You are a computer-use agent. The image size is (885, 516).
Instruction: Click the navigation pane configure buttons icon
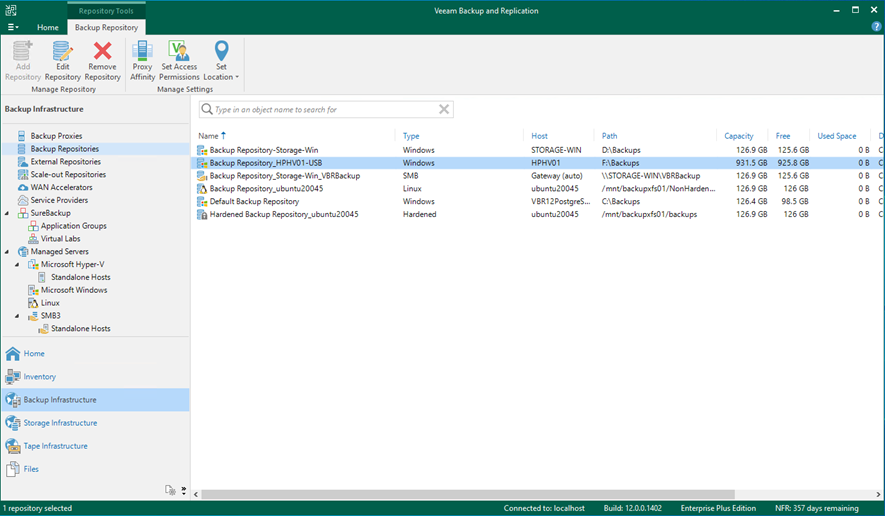pos(170,490)
